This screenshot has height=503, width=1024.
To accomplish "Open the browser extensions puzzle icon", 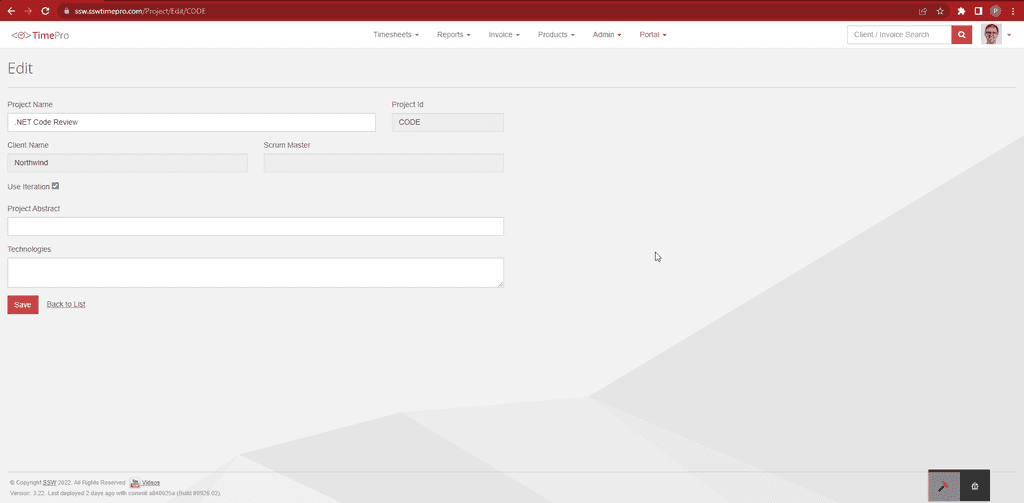I will click(961, 10).
